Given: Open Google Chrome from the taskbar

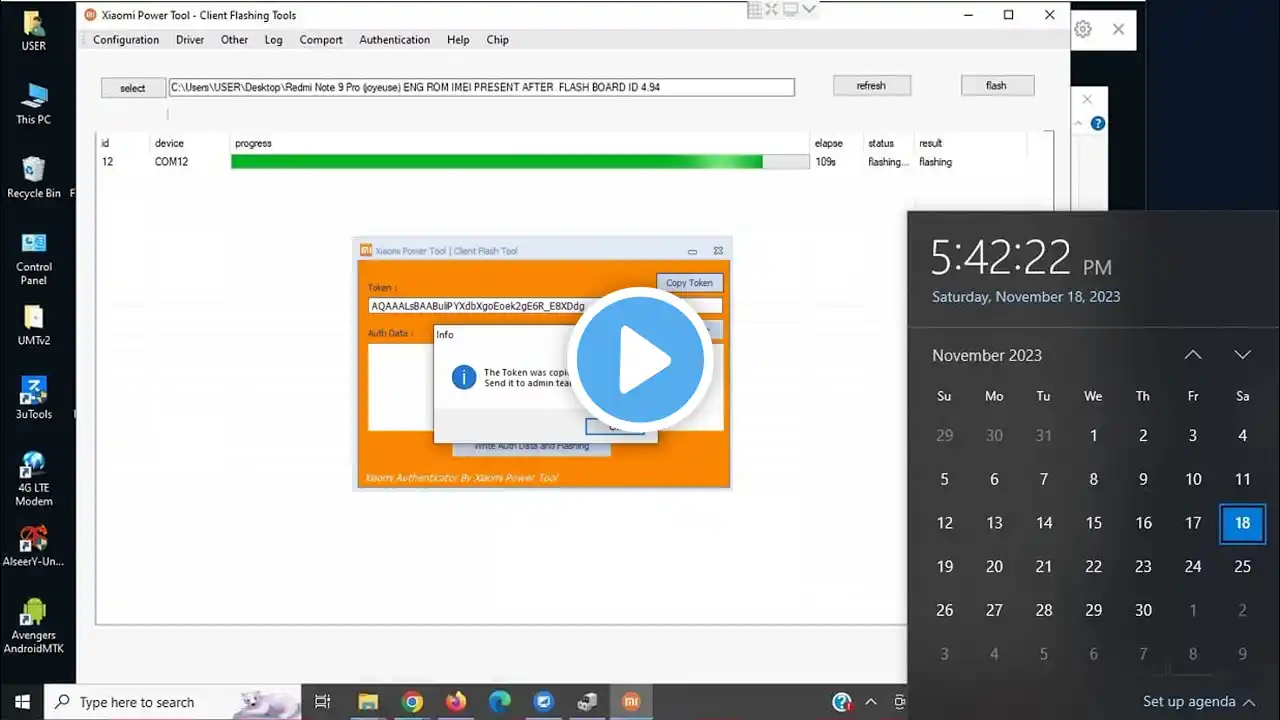Looking at the screenshot, I should coord(412,702).
